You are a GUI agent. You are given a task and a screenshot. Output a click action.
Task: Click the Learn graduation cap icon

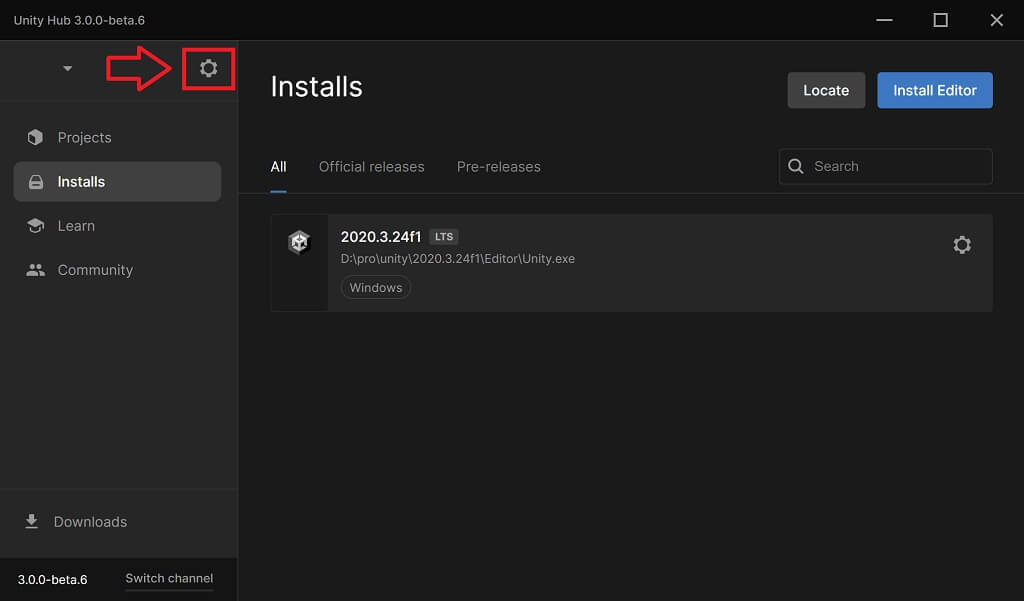(35, 225)
